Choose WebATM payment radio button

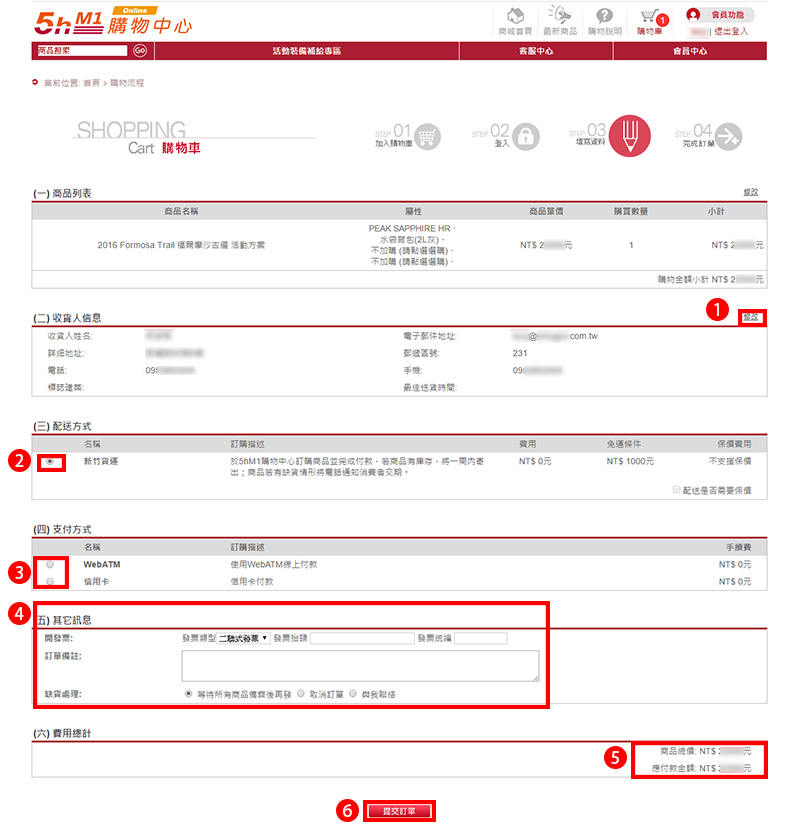point(50,565)
